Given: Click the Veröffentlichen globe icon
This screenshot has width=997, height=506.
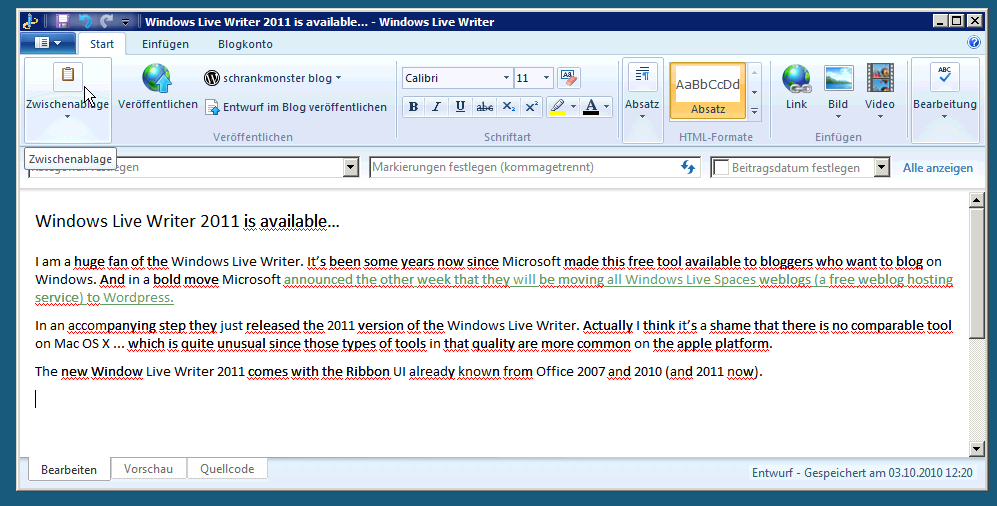Looking at the screenshot, I should [x=157, y=78].
